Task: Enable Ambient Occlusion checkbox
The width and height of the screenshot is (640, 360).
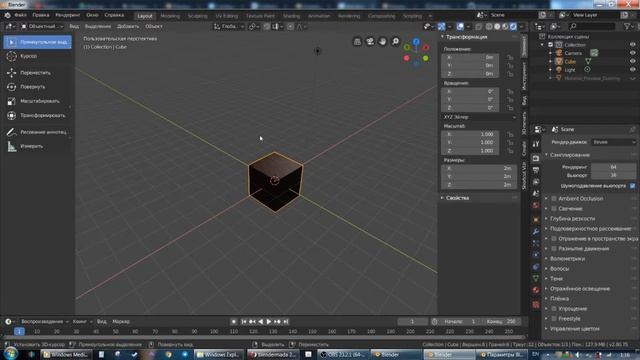Action: coord(554,198)
